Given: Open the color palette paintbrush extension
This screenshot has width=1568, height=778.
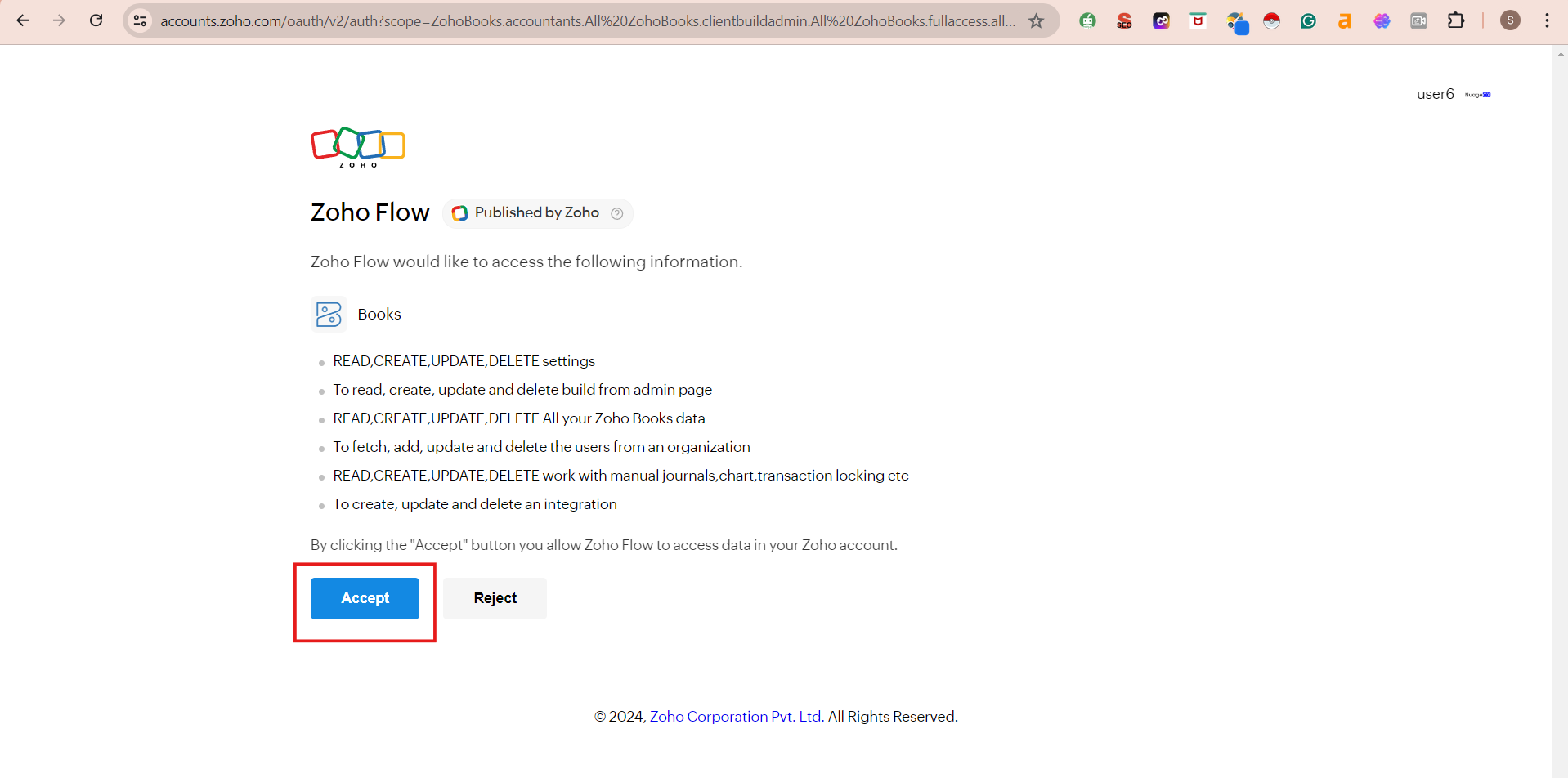Looking at the screenshot, I should tap(1236, 22).
